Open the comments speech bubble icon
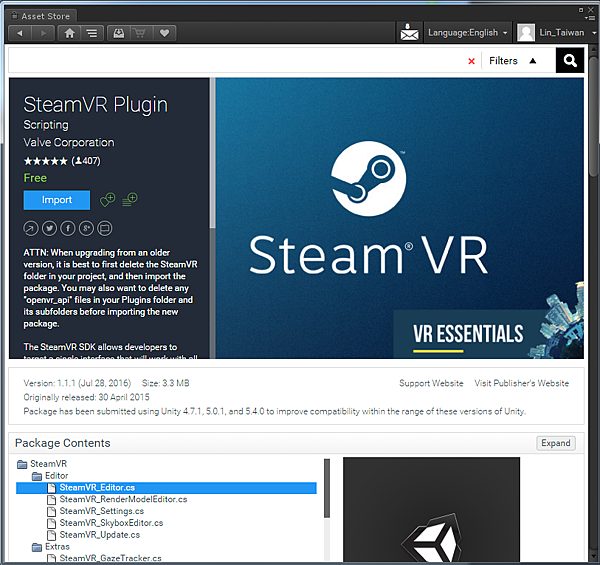This screenshot has height=565, width=600. coord(105,228)
